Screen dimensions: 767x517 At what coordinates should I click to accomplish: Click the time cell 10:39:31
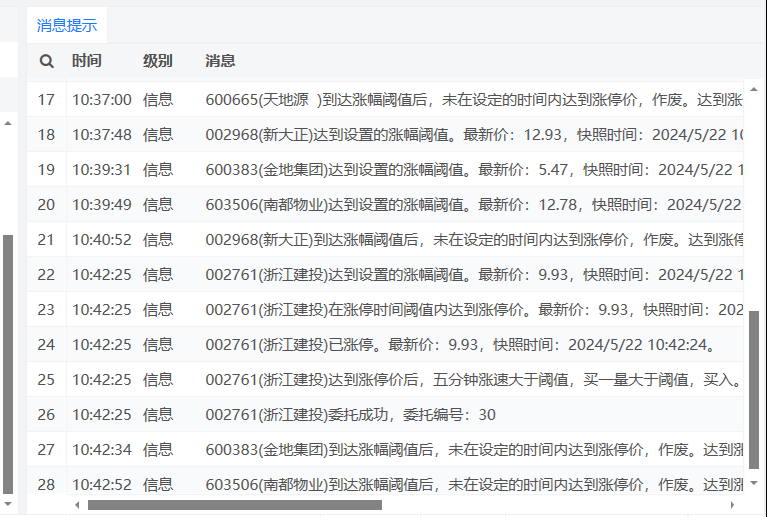pyautogui.click(x=102, y=170)
